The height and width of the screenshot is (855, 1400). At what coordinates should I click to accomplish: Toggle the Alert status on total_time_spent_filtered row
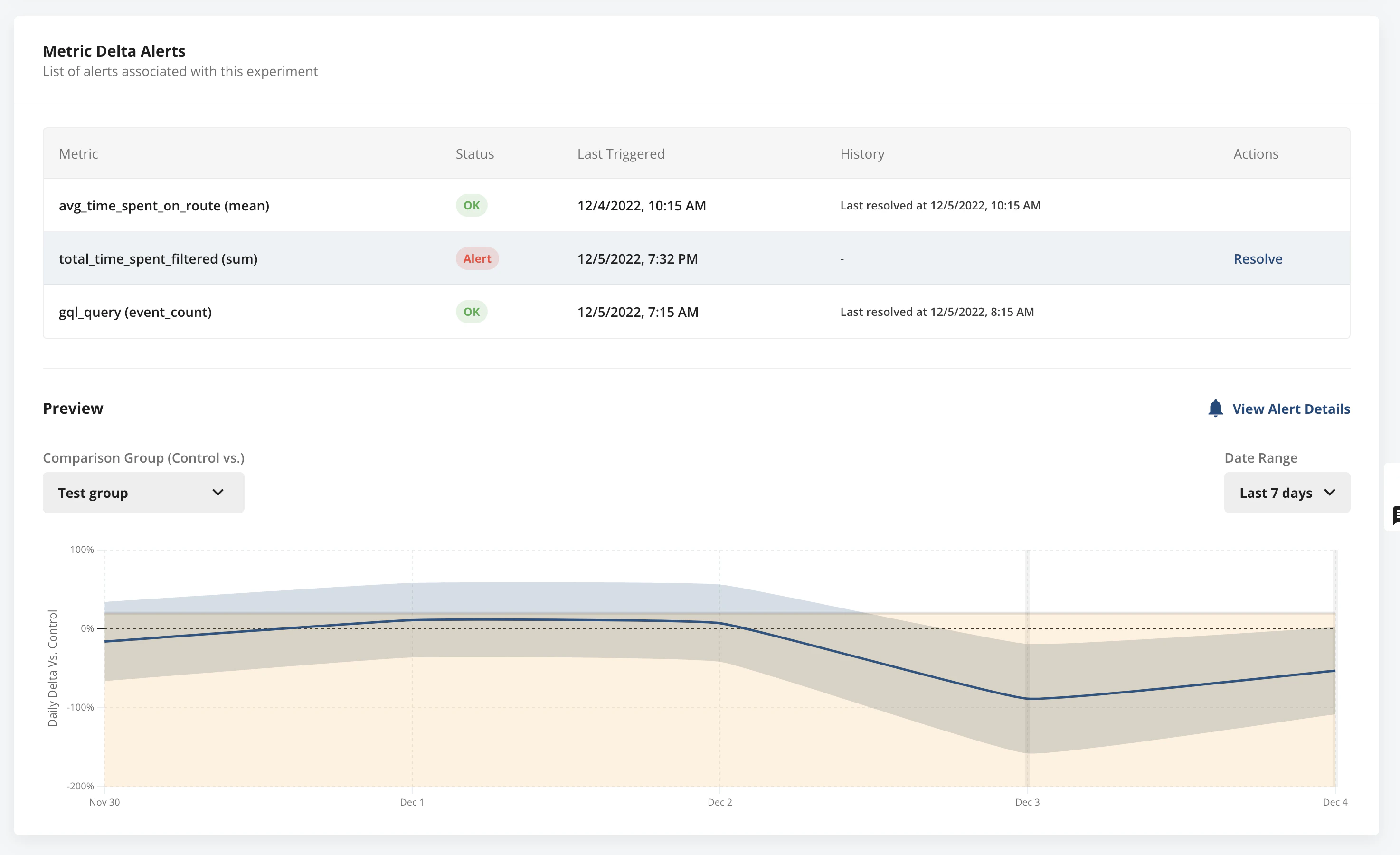pos(477,258)
